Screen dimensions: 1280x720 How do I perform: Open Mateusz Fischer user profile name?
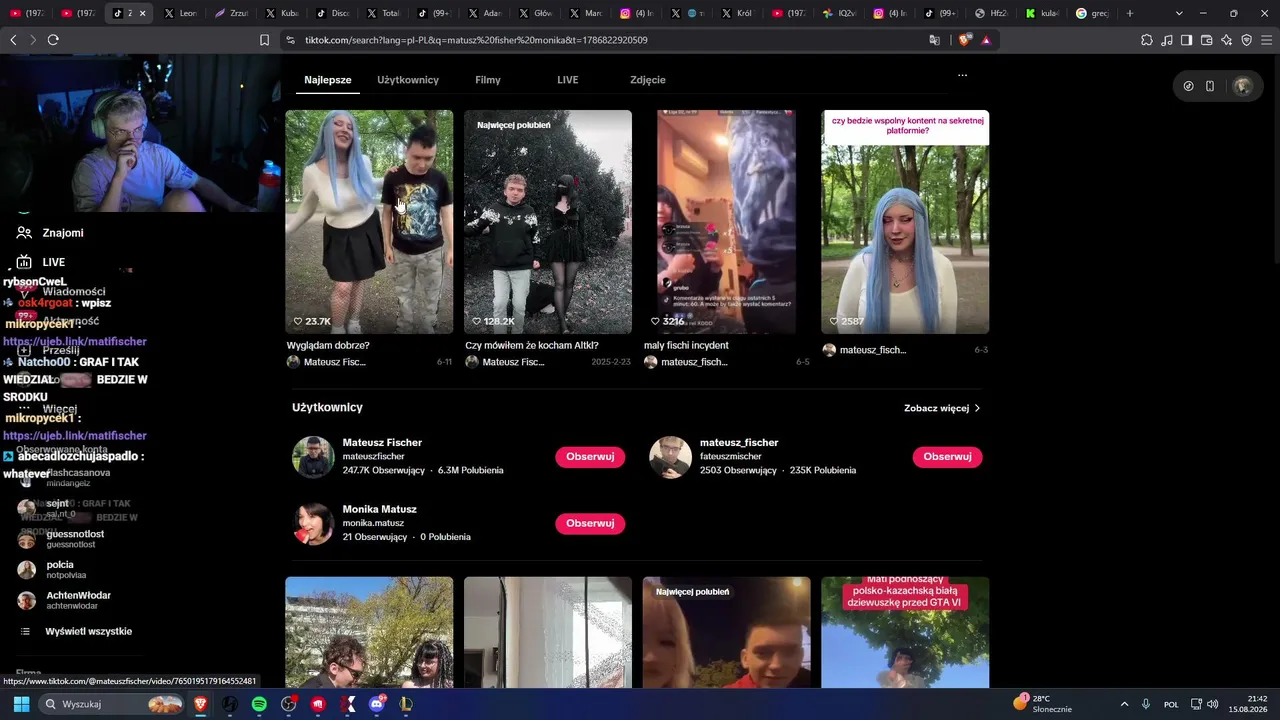[x=382, y=442]
